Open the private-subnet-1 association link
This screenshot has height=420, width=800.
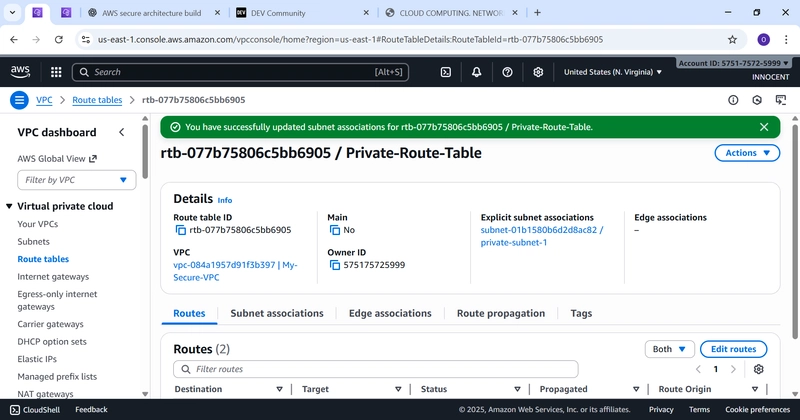click(542, 236)
